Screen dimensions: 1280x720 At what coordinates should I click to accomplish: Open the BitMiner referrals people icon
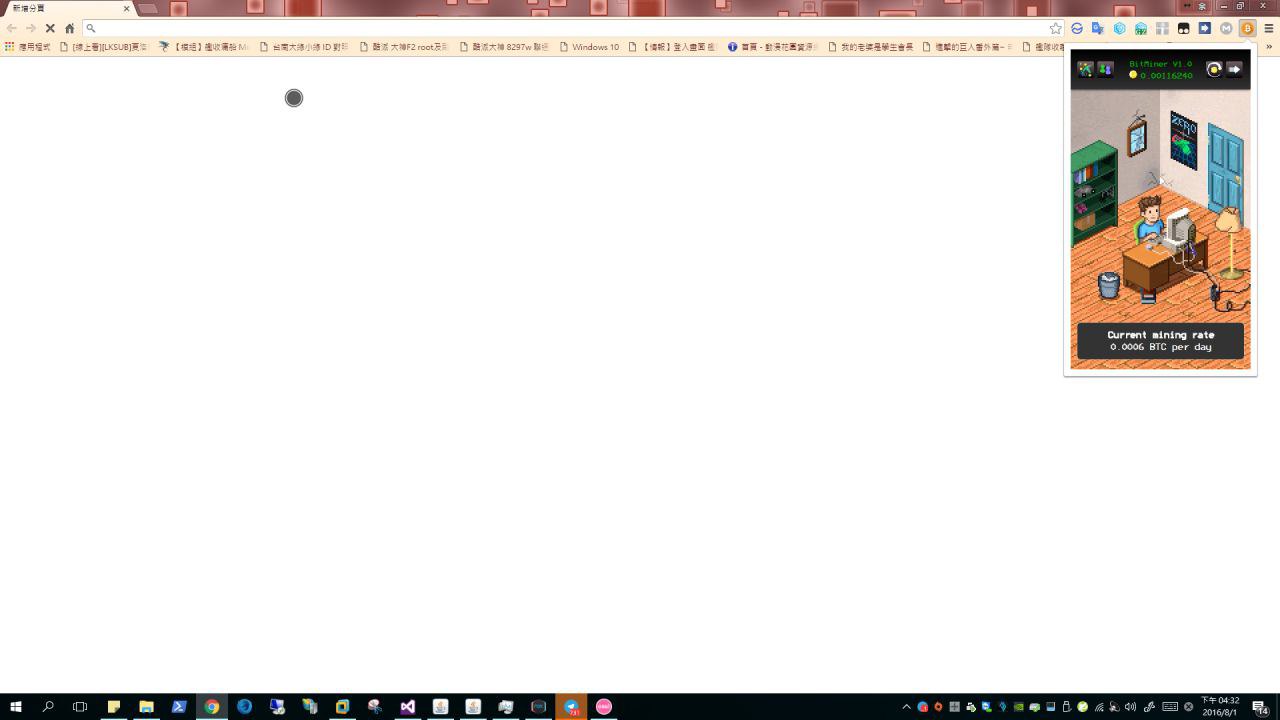[x=1105, y=69]
